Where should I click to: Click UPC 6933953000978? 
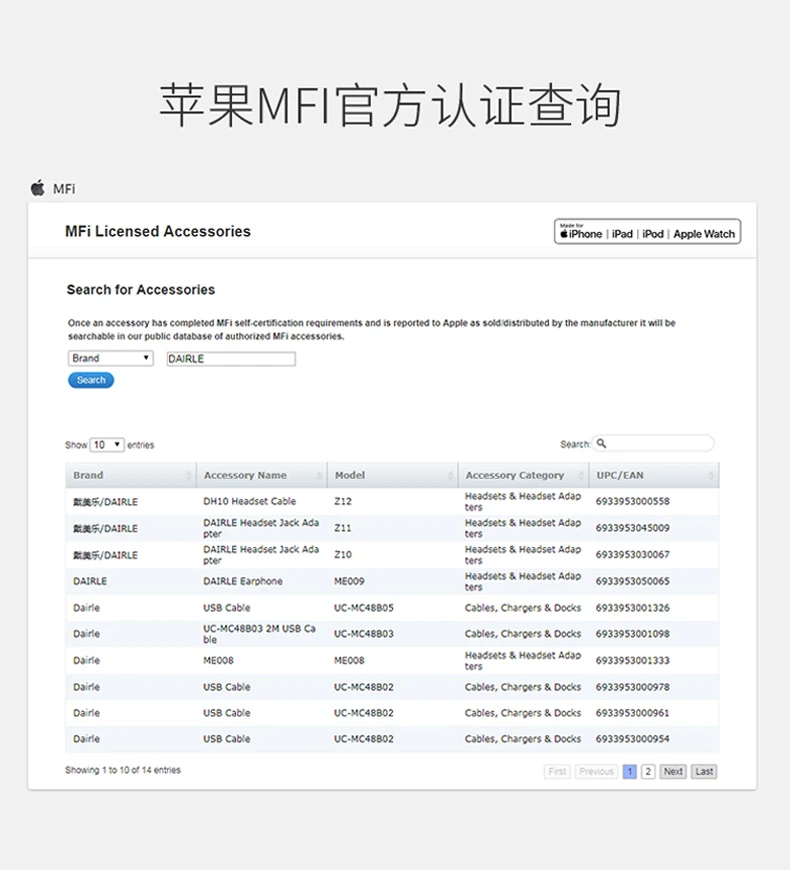click(632, 687)
